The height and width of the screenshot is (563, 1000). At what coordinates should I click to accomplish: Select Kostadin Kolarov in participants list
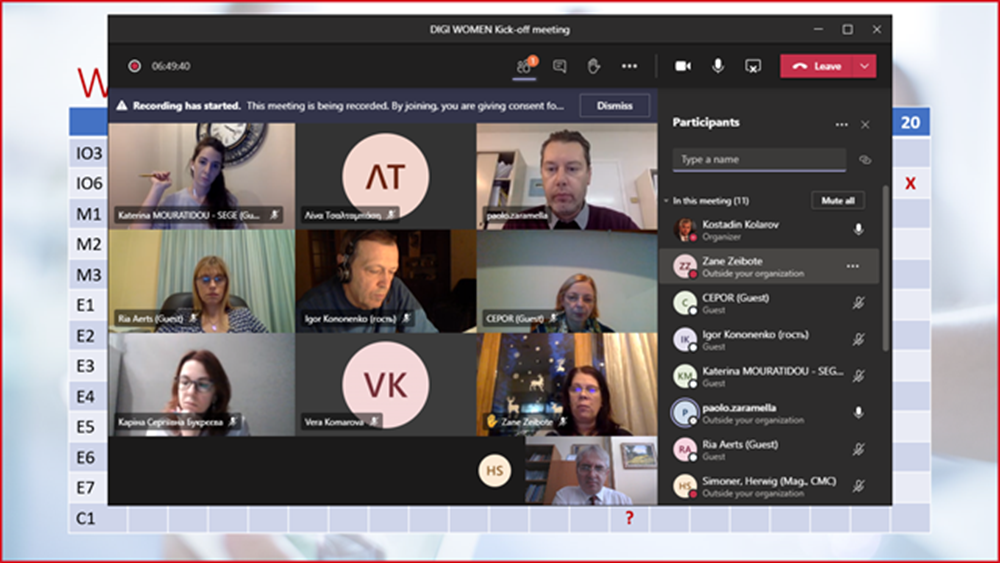(x=769, y=230)
